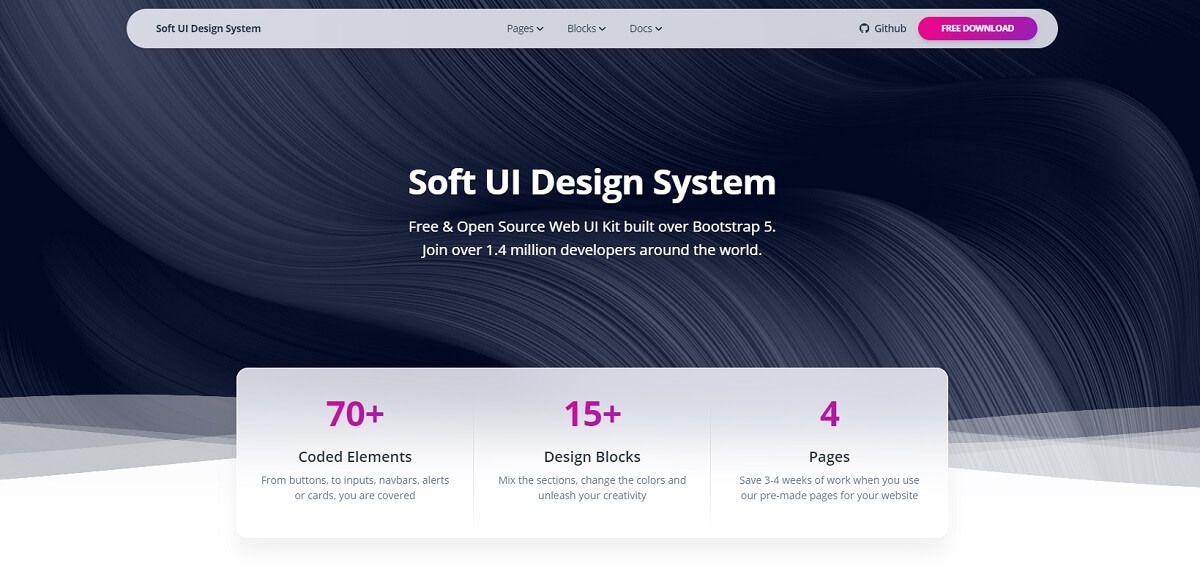Screen dimensions: 1200x565
Task: Expand the chevron next to Pages
Action: pyautogui.click(x=540, y=29)
